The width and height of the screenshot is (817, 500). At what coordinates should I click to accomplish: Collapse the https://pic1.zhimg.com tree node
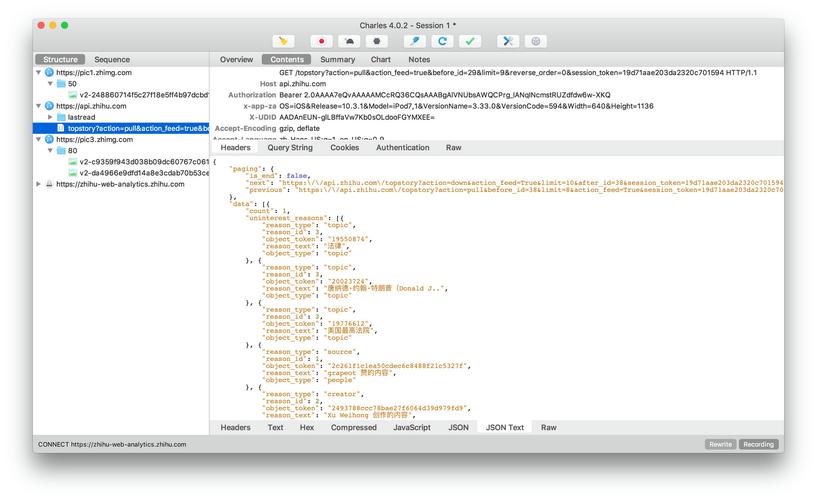(x=39, y=73)
